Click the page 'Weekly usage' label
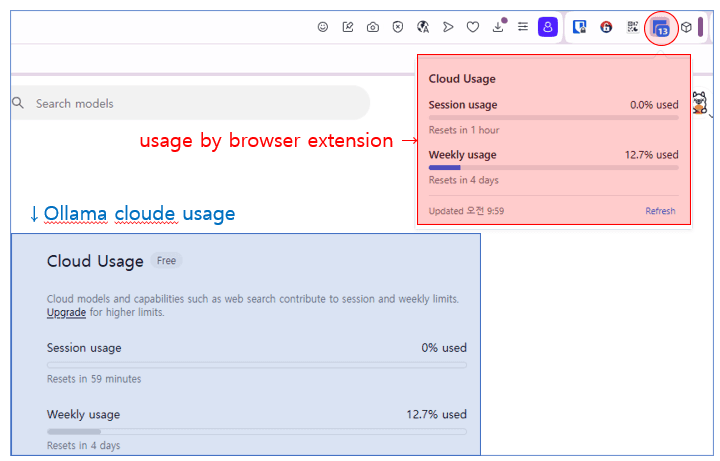The width and height of the screenshot is (720, 461). (x=83, y=415)
